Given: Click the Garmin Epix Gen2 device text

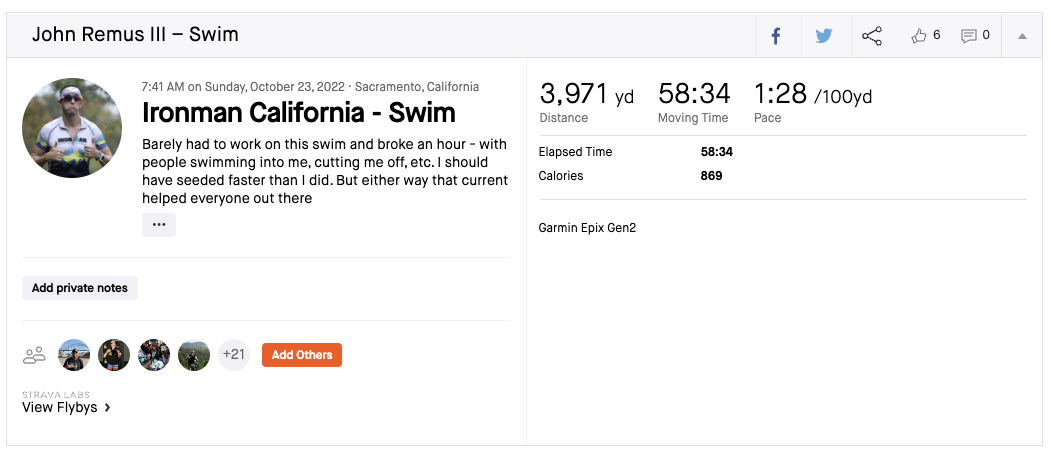Looking at the screenshot, I should 587,228.
